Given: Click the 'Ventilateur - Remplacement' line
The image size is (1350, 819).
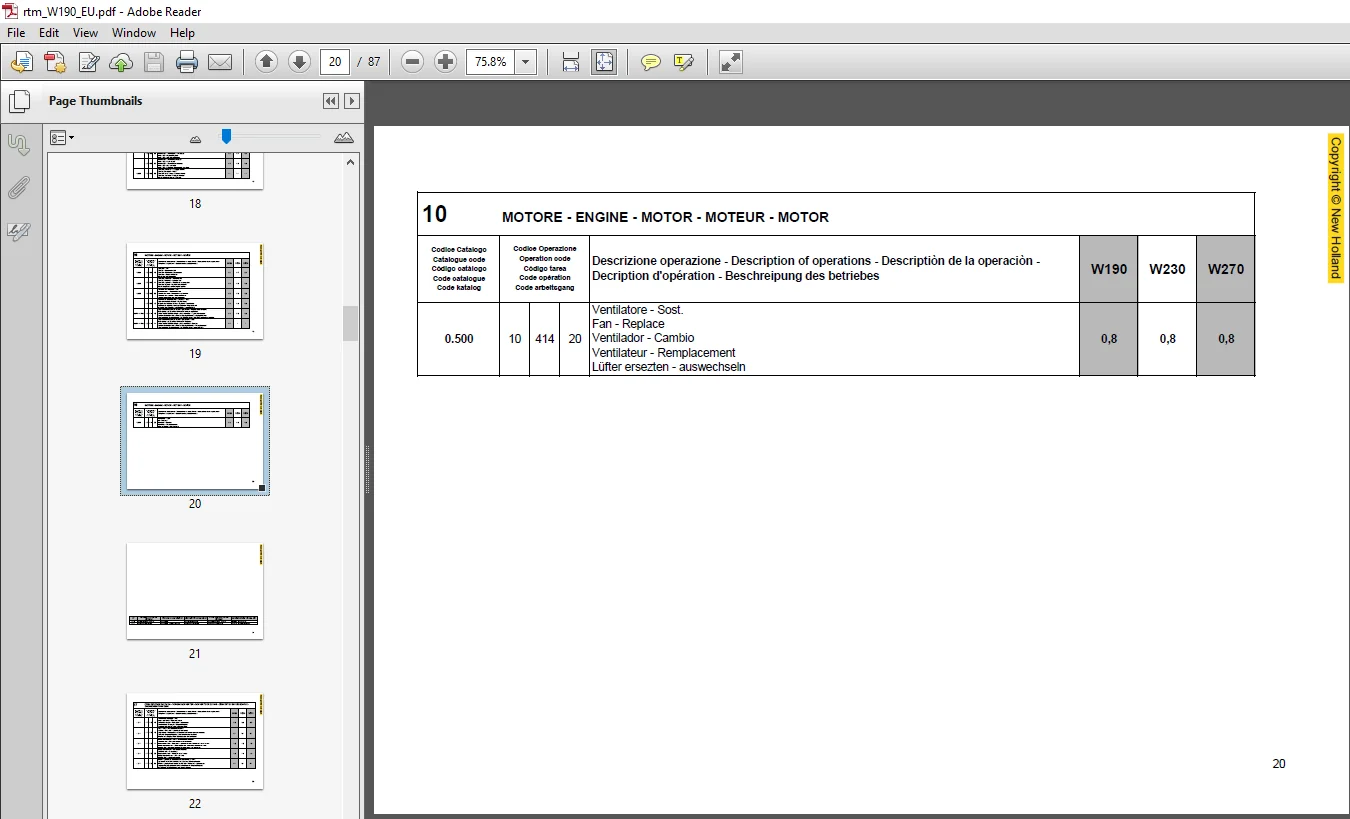Looking at the screenshot, I should 664,353.
